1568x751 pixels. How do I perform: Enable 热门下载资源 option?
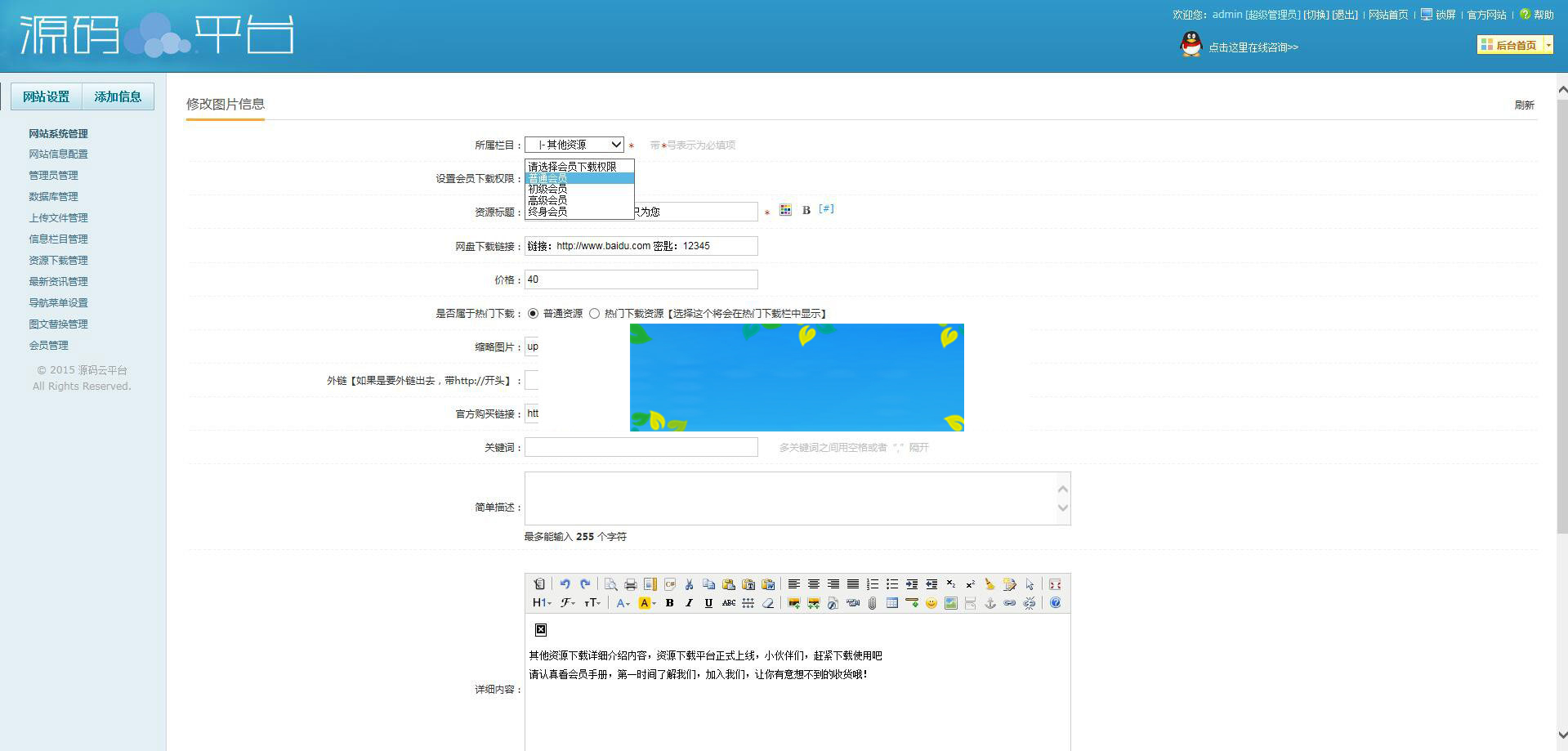[596, 313]
